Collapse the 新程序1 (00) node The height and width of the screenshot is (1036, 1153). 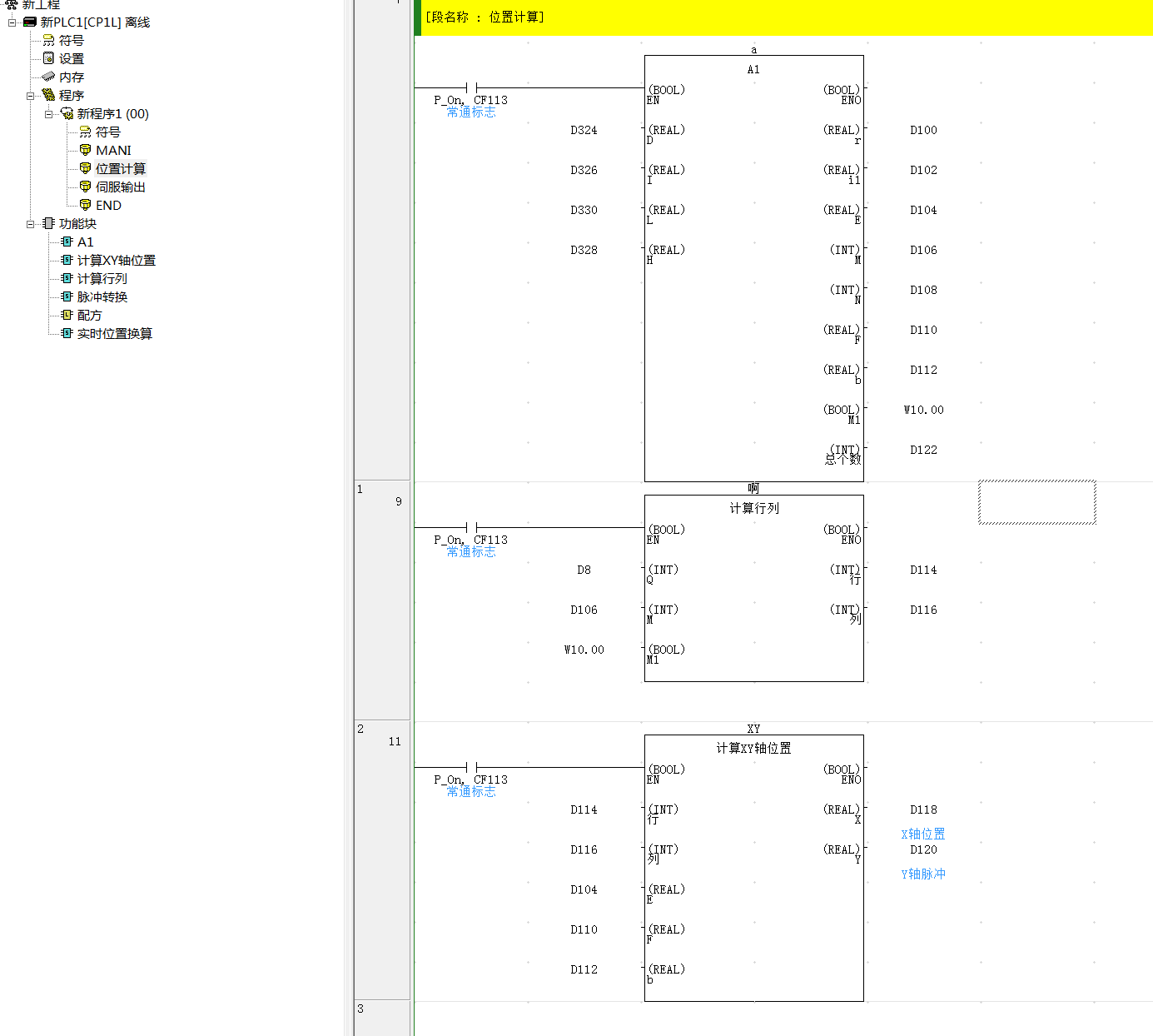(x=48, y=114)
